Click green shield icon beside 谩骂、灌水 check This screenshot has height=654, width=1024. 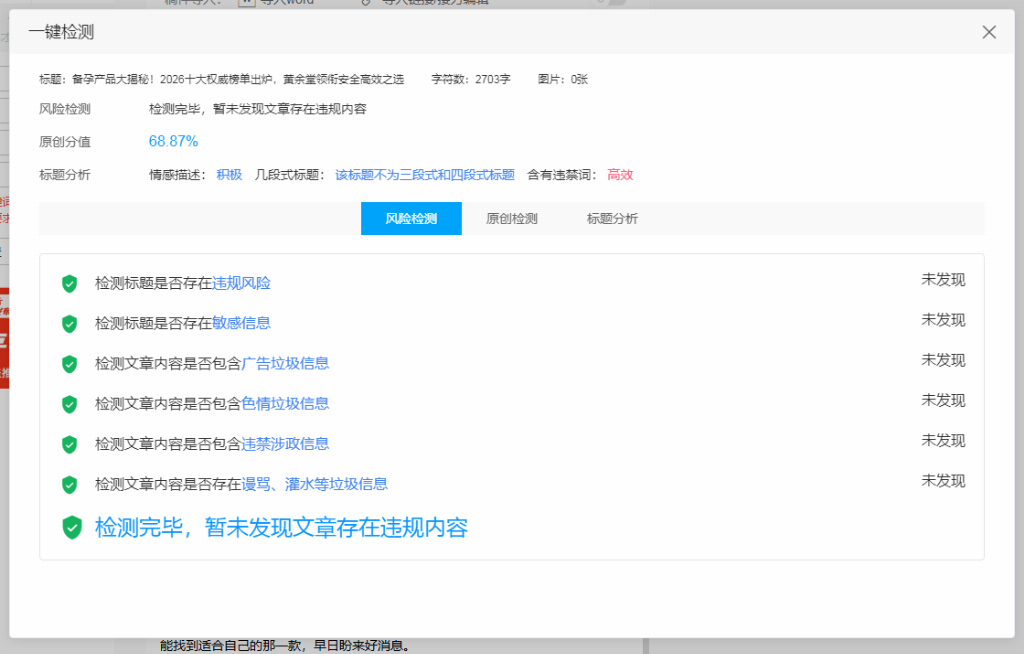(x=69, y=485)
